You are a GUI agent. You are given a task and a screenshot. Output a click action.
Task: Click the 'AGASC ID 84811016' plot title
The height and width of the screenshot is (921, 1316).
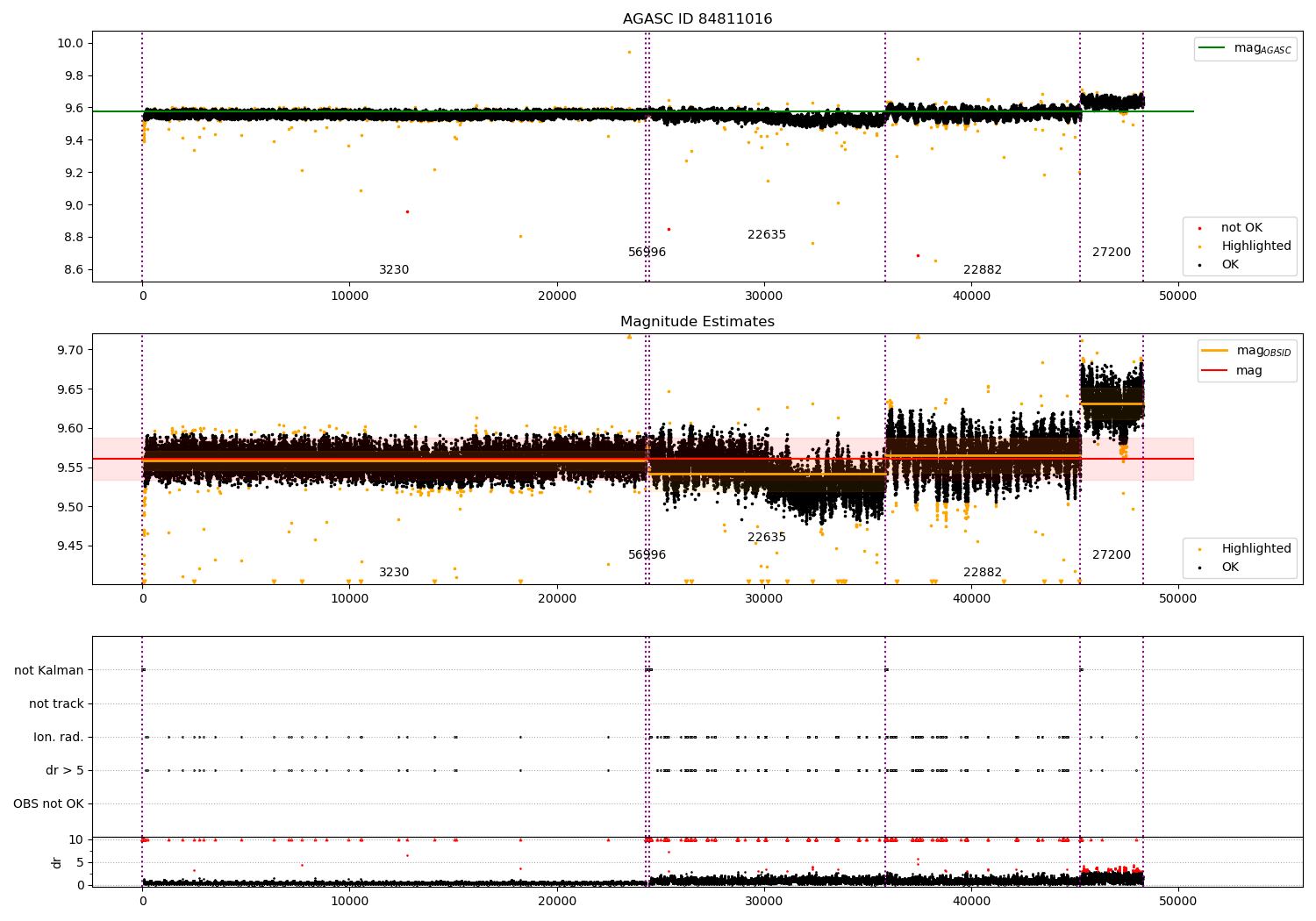(697, 19)
